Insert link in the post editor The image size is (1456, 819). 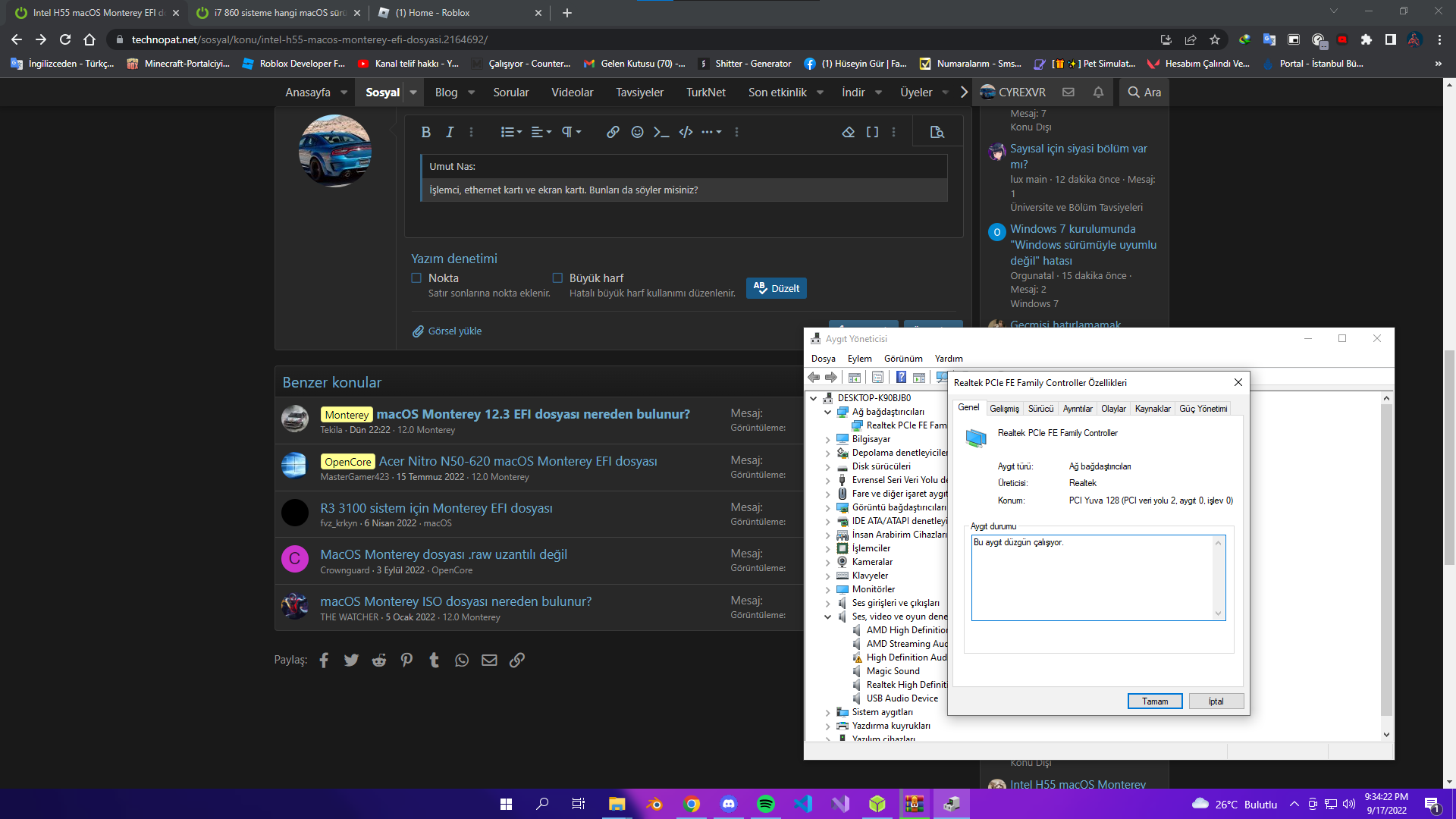click(x=613, y=132)
